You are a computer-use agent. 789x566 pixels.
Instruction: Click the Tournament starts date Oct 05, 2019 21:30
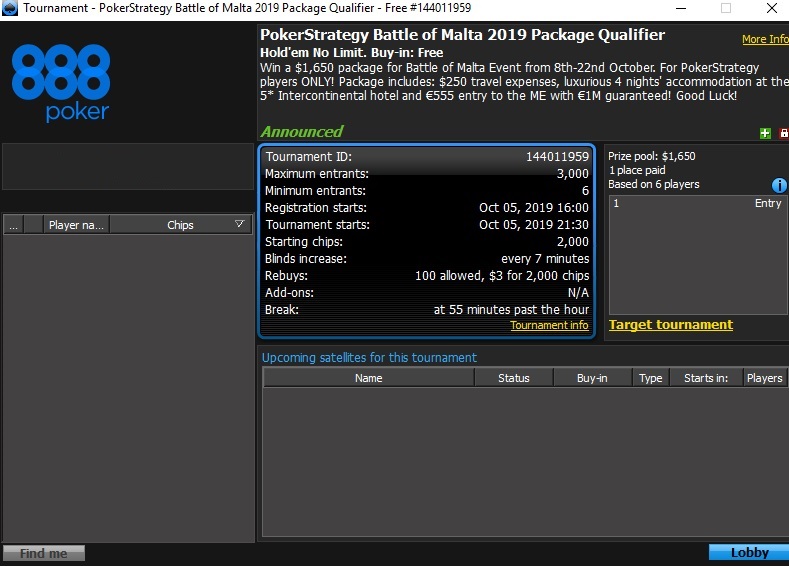tap(533, 224)
